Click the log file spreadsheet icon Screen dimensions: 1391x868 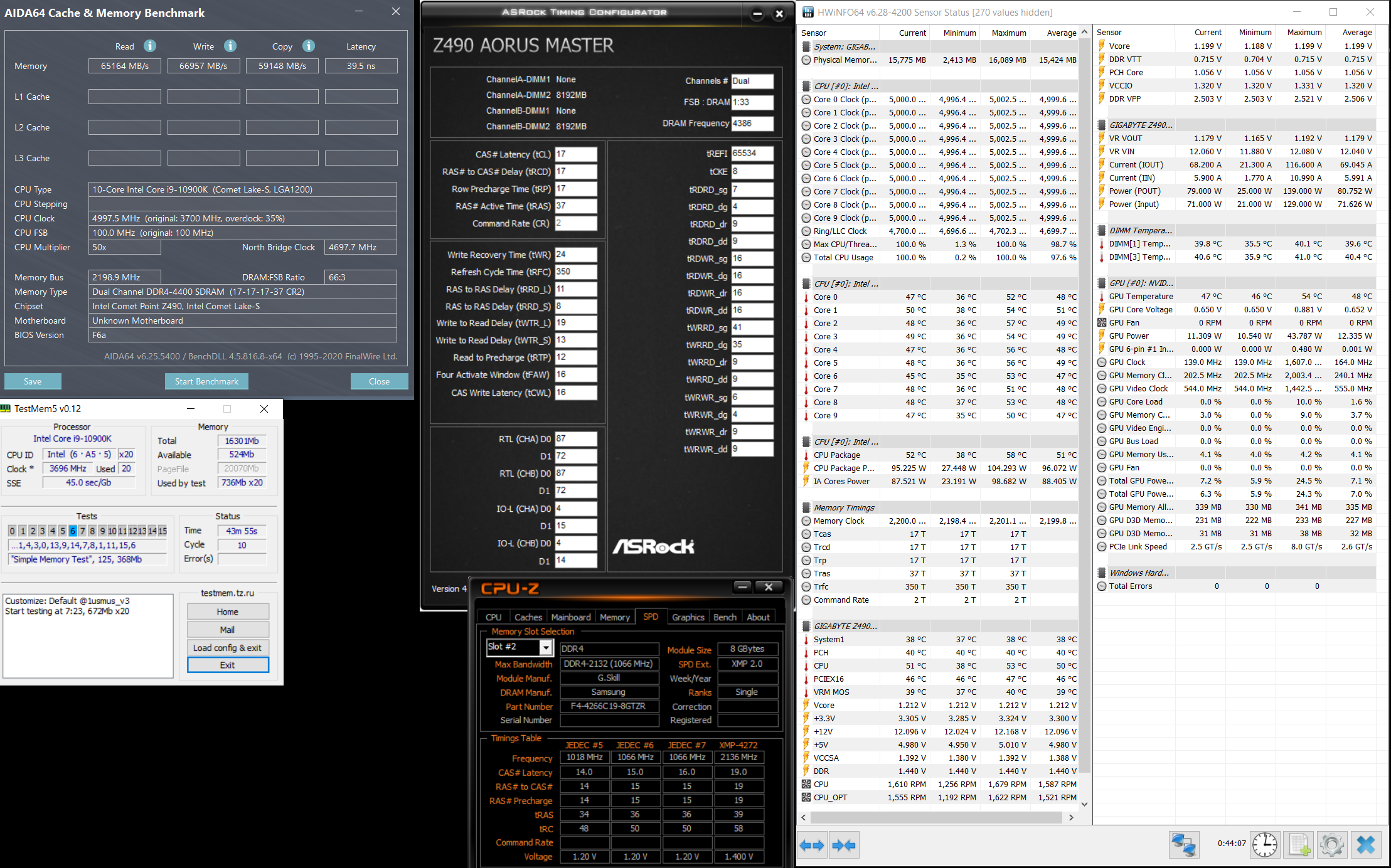point(1299,845)
